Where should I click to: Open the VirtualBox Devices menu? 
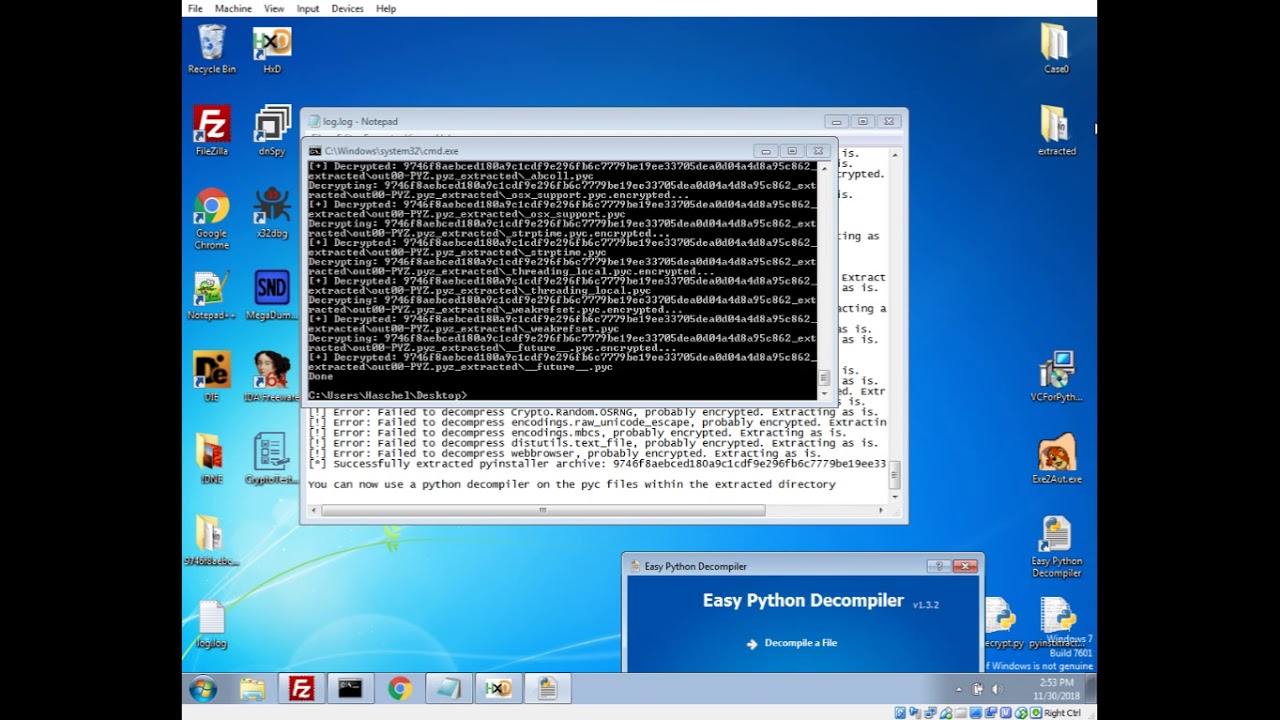click(347, 8)
